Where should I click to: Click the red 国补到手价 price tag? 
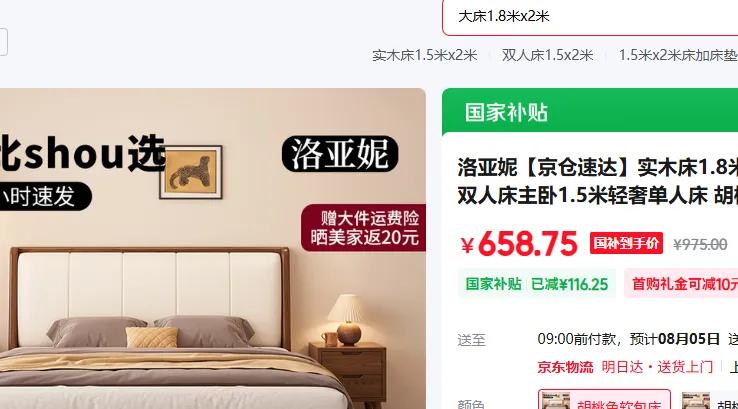coord(626,243)
